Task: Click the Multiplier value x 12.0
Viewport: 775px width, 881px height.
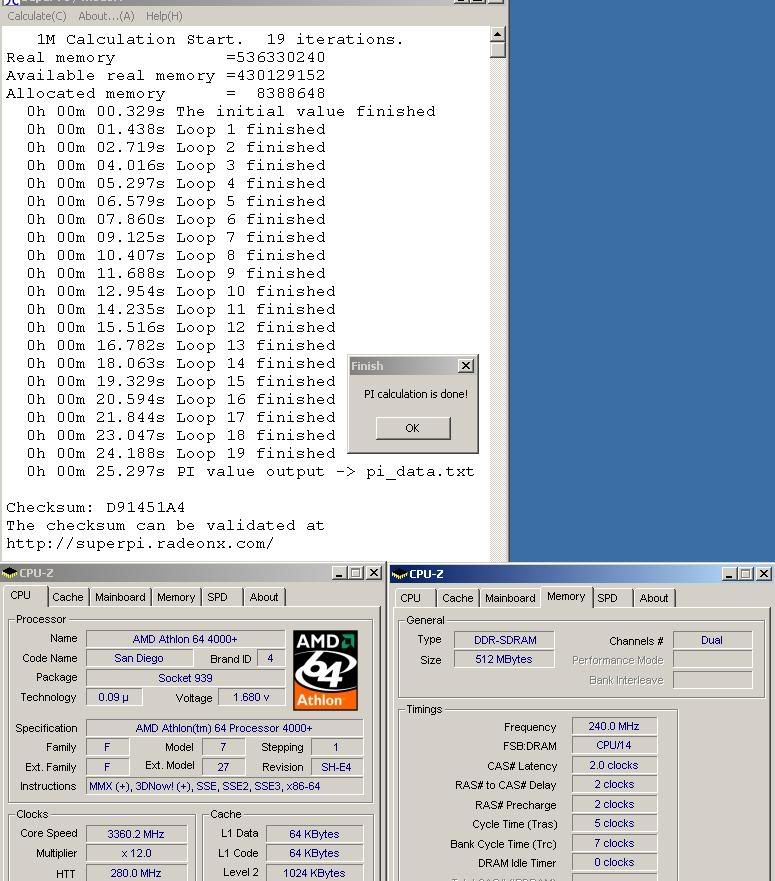Action: [136, 853]
